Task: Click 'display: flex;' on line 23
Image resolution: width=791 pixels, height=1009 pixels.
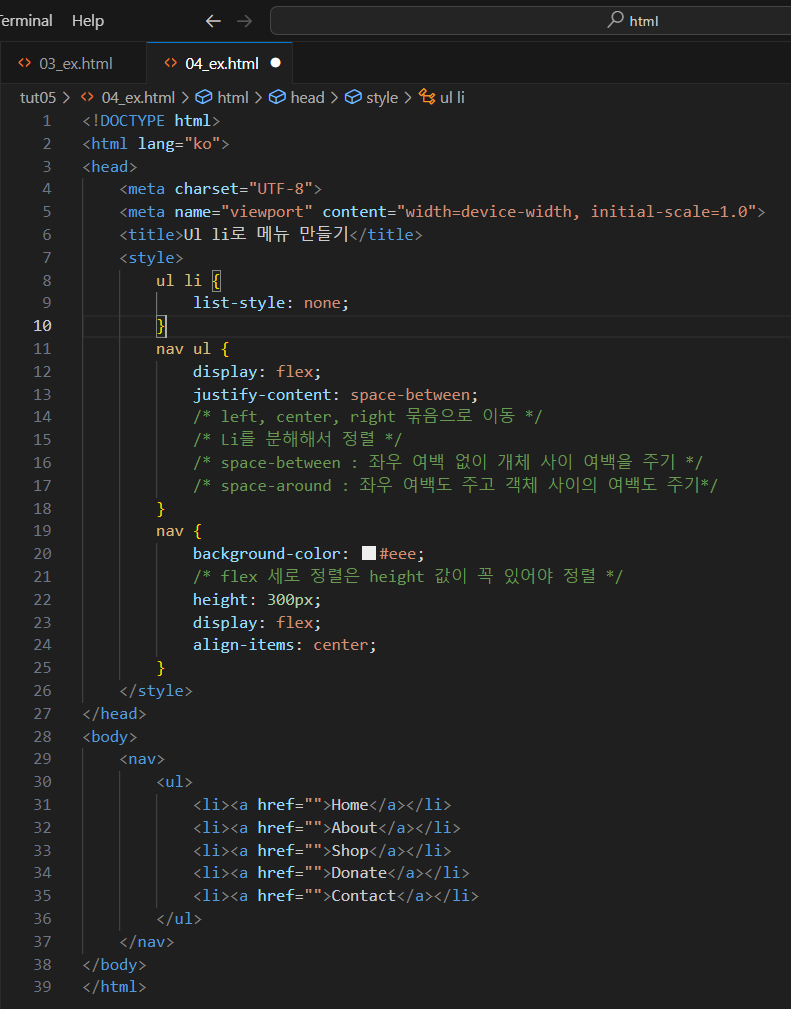Action: pos(257,622)
